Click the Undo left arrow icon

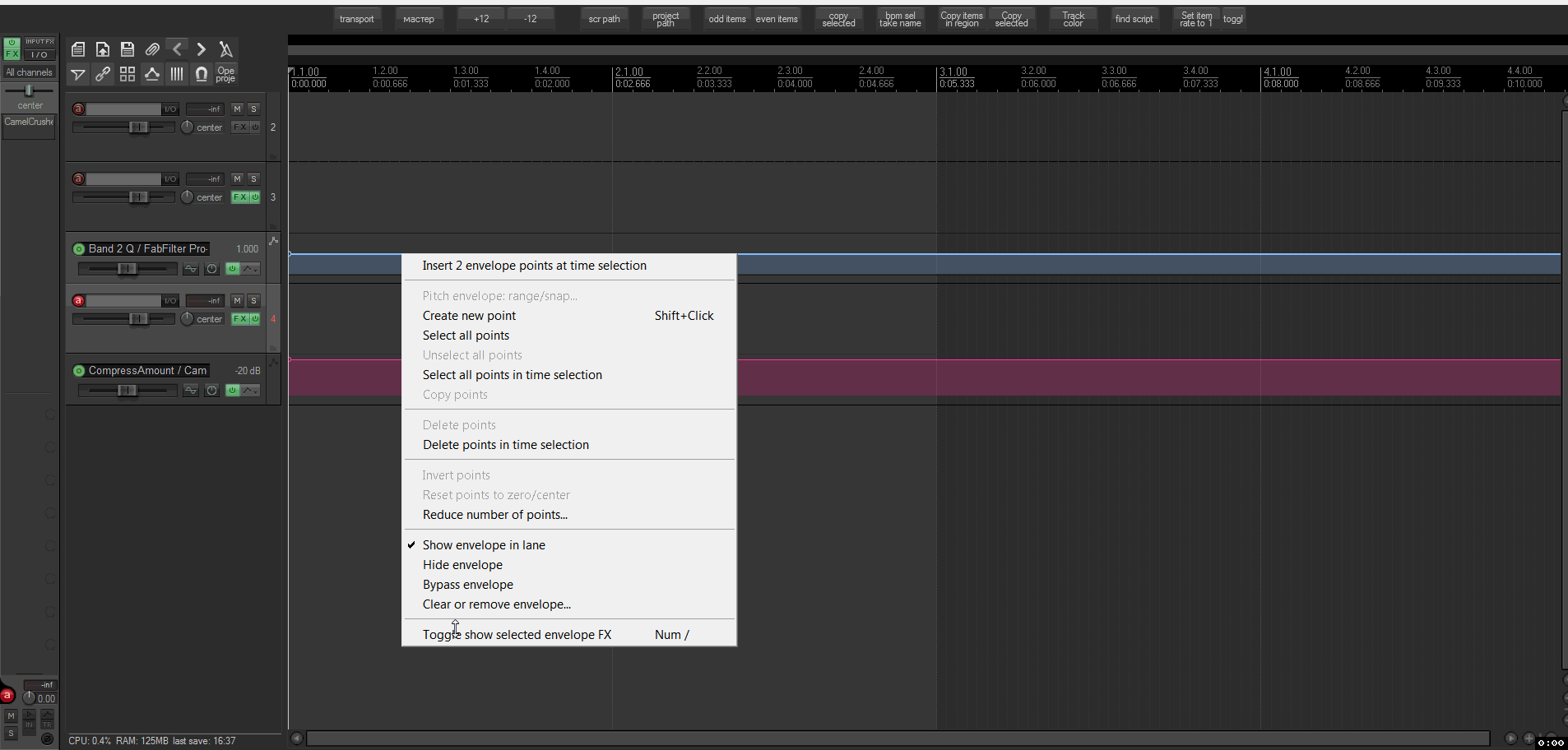[177, 49]
